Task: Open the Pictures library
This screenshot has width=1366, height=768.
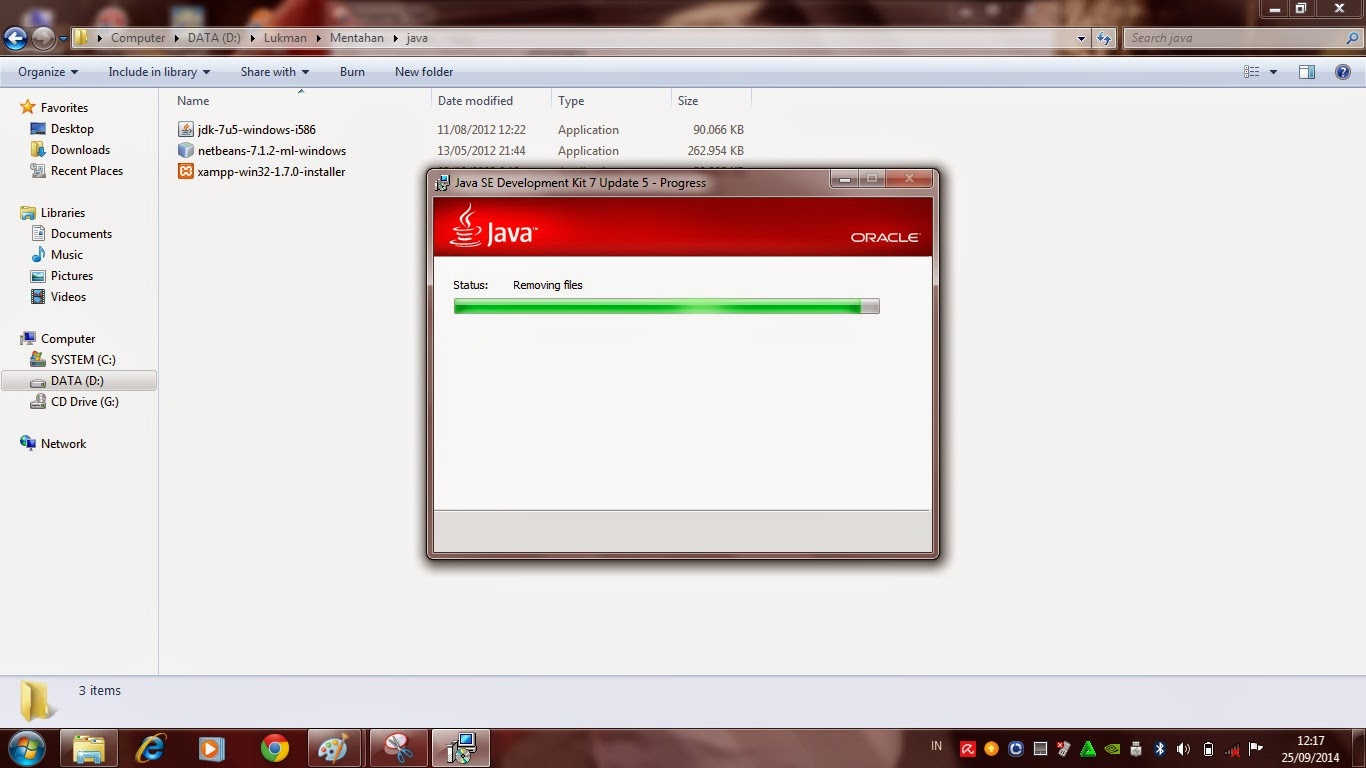Action: pyautogui.click(x=72, y=276)
